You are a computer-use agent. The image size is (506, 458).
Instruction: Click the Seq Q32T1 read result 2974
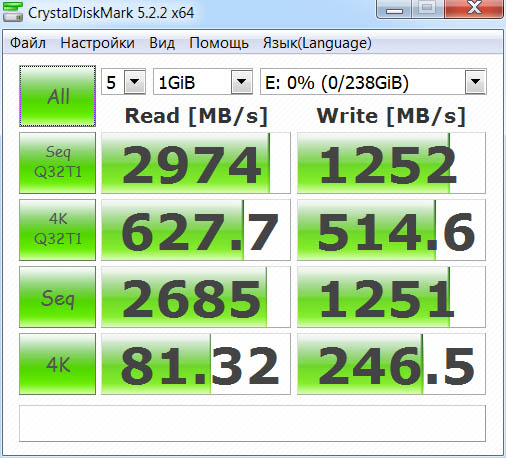click(x=196, y=163)
